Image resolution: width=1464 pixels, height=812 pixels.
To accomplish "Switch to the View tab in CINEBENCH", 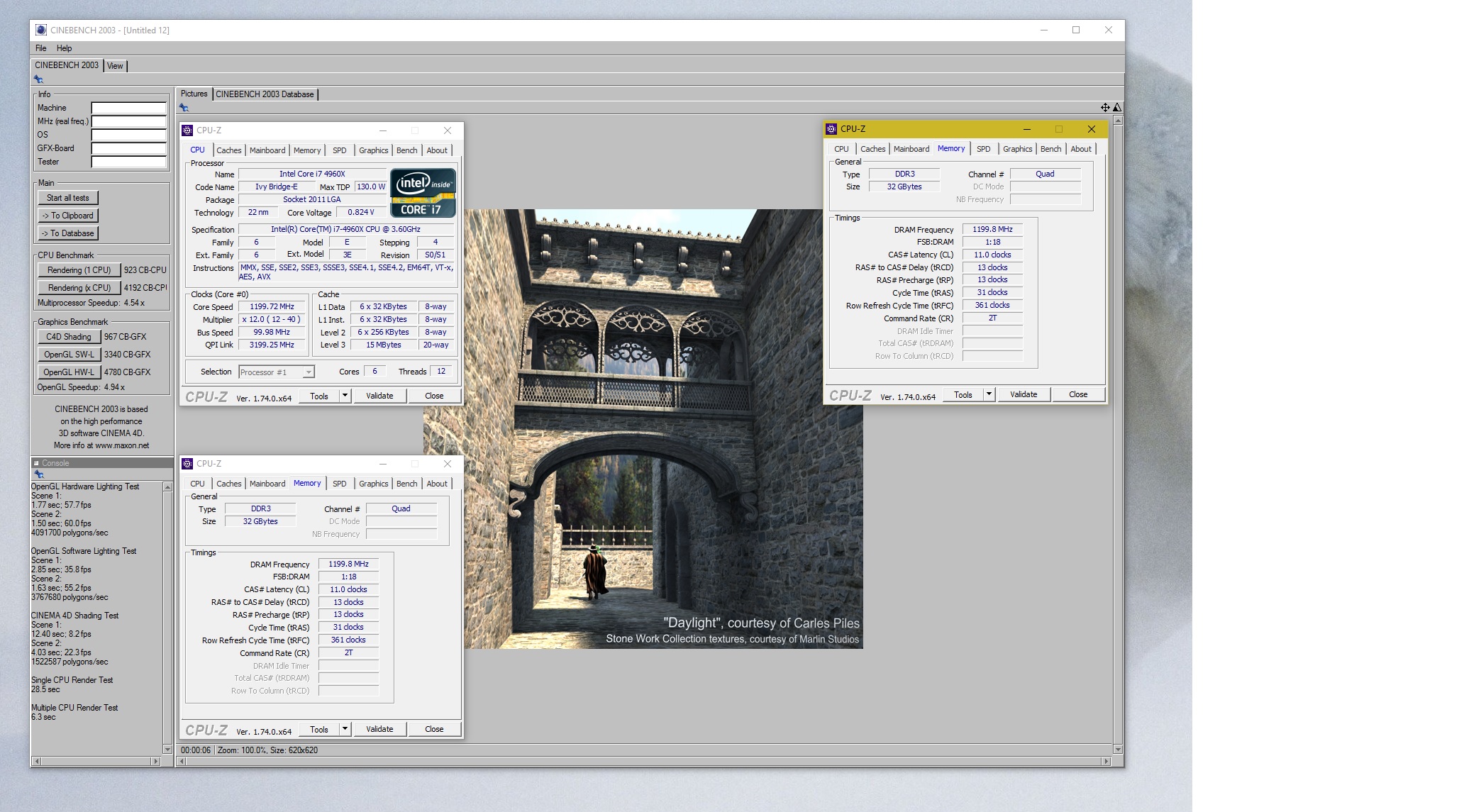I will pos(115,66).
